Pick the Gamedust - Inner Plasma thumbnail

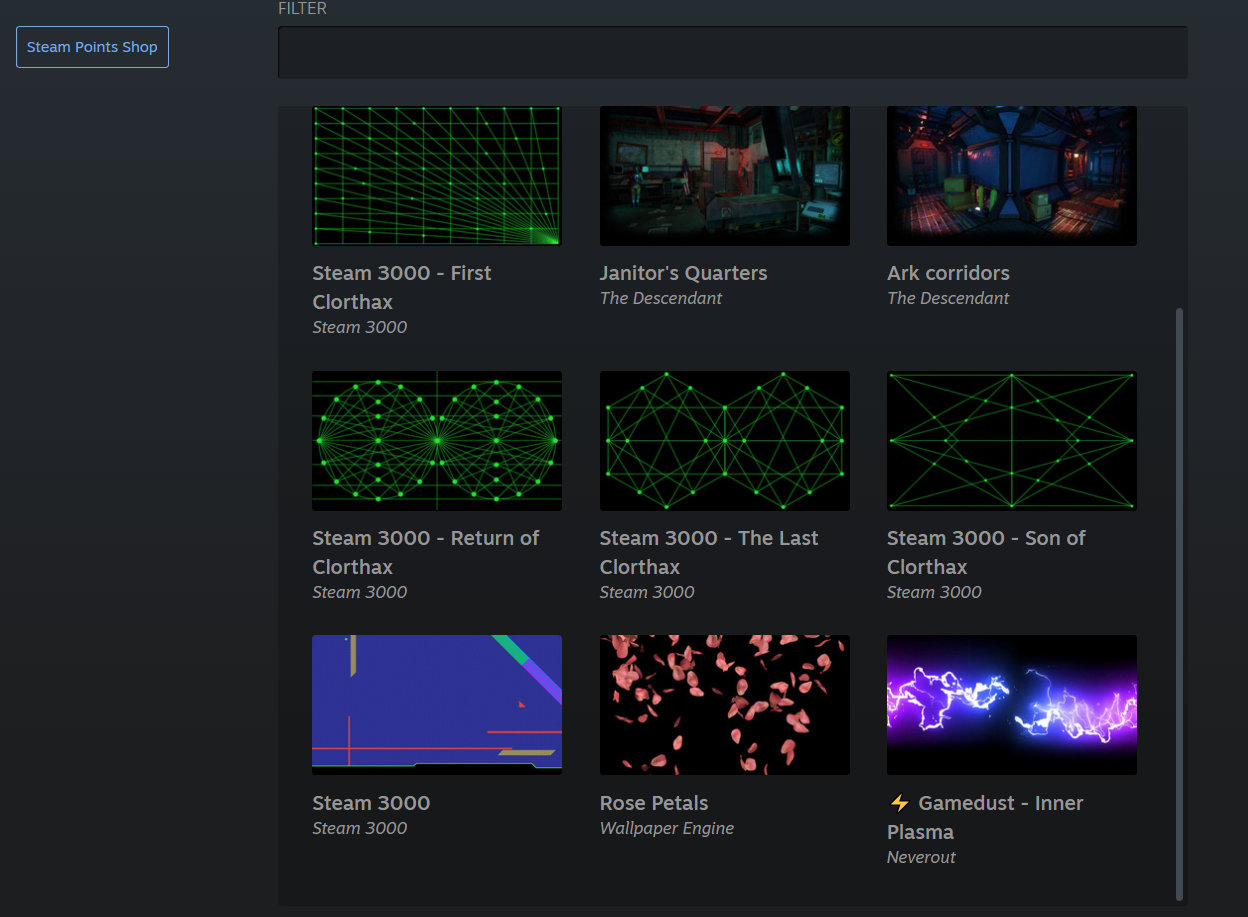1012,705
